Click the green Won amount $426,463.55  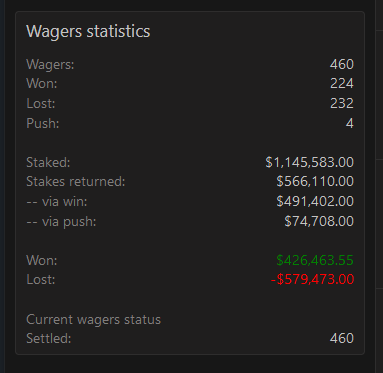tap(315, 260)
